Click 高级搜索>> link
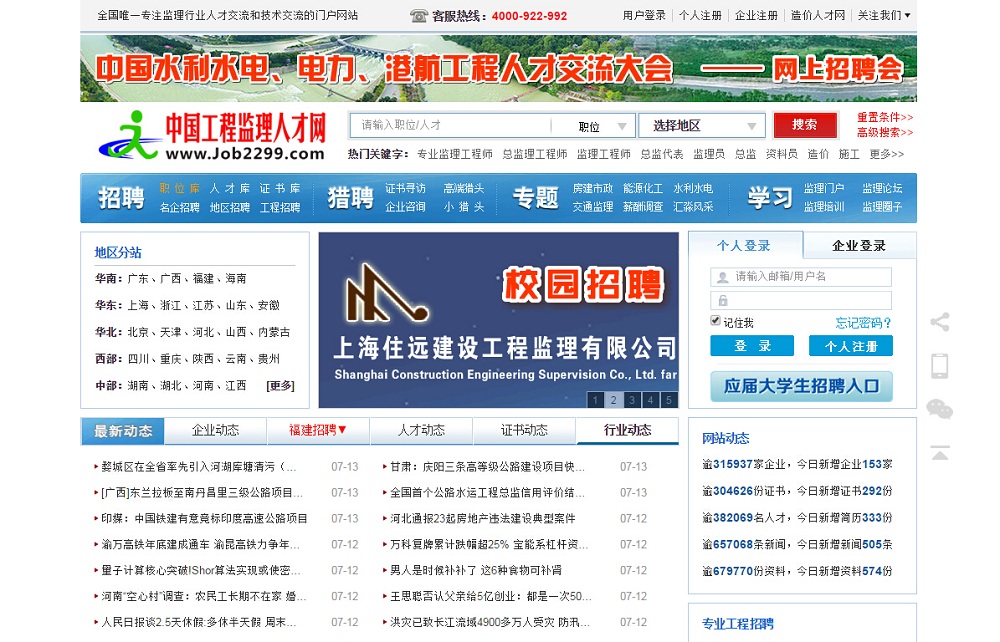Screen dimensions: 1000x642 pos(885,133)
